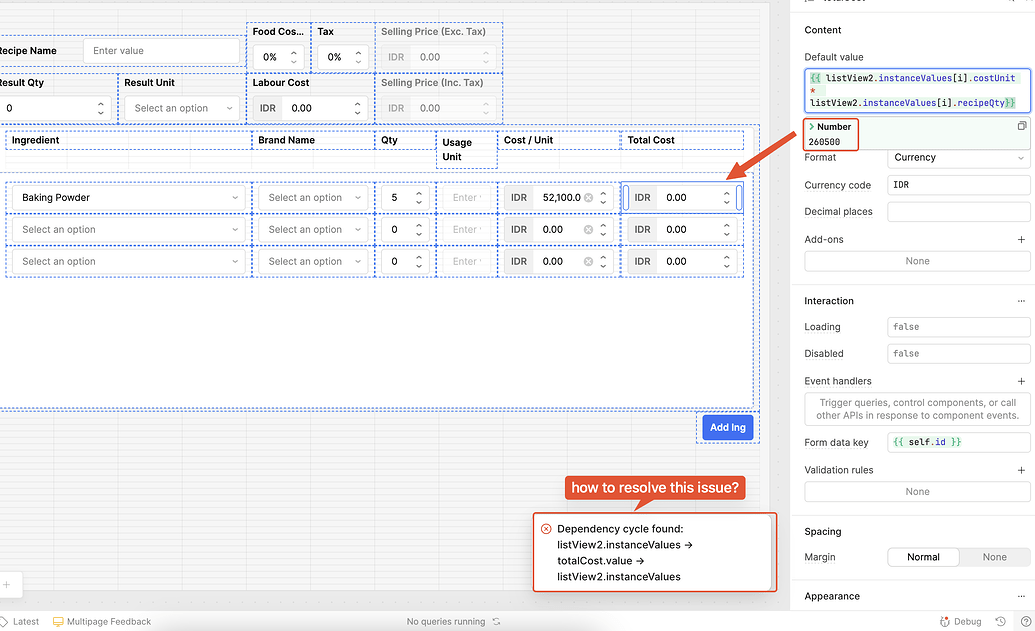Decrease the Tax percentage

pyautogui.click(x=358, y=61)
